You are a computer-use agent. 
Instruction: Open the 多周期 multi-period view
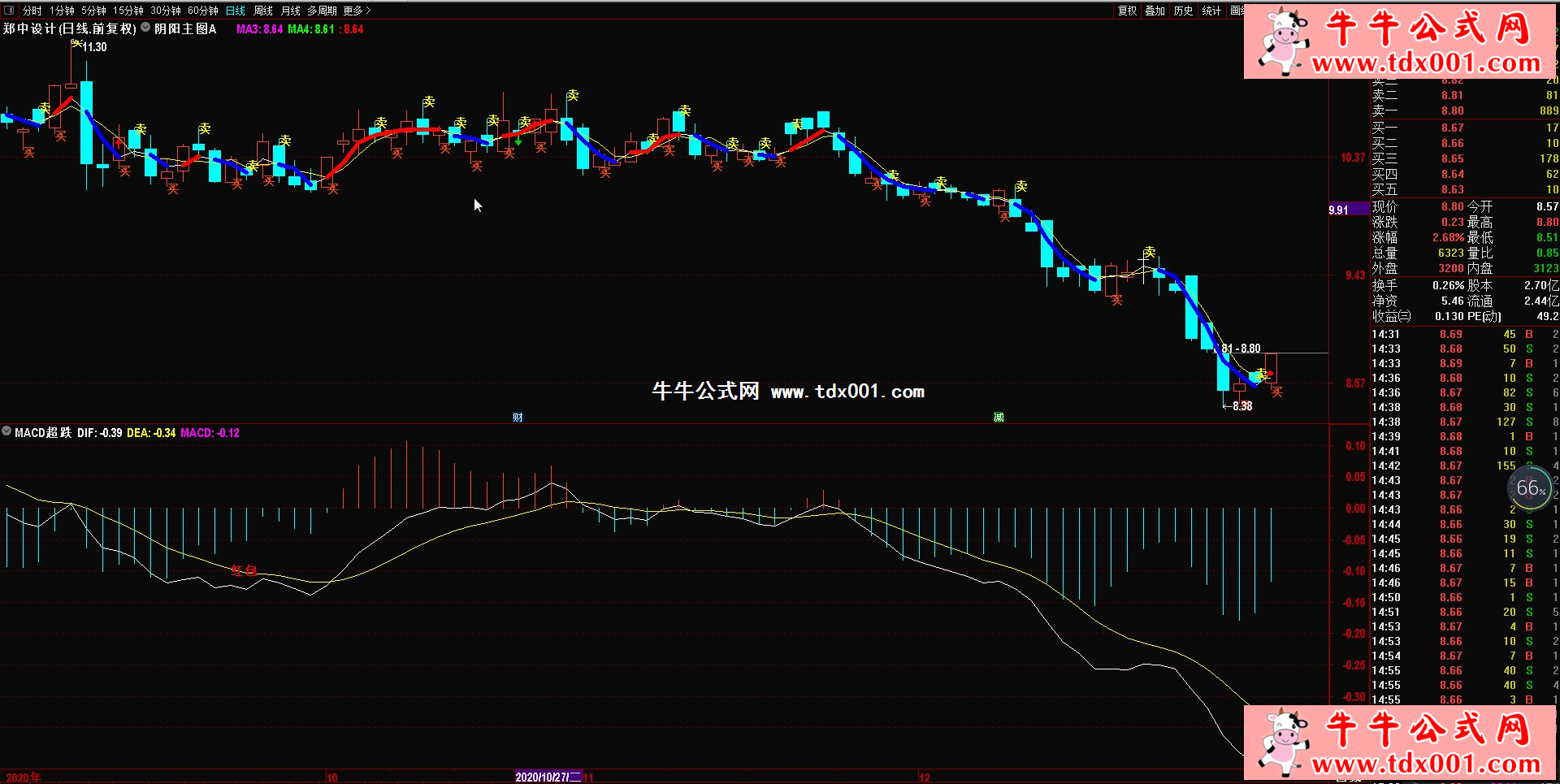322,11
